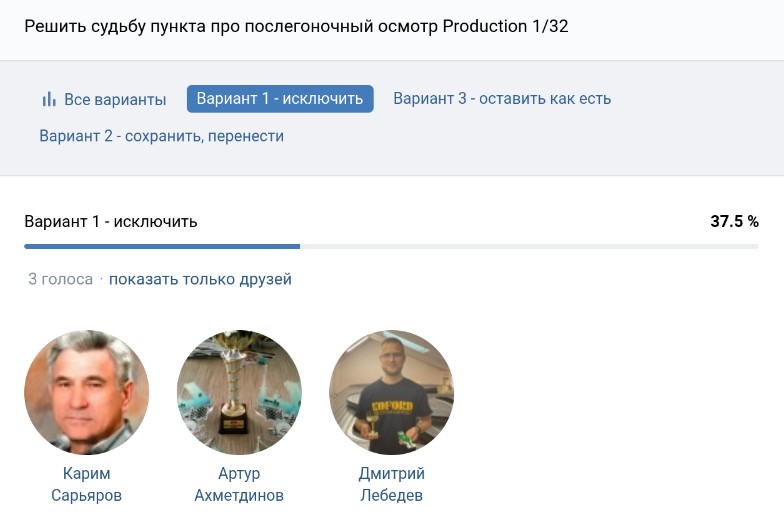This screenshot has height=525, width=784.
Task: Click the 3 голоса vote count
Action: coord(60,279)
